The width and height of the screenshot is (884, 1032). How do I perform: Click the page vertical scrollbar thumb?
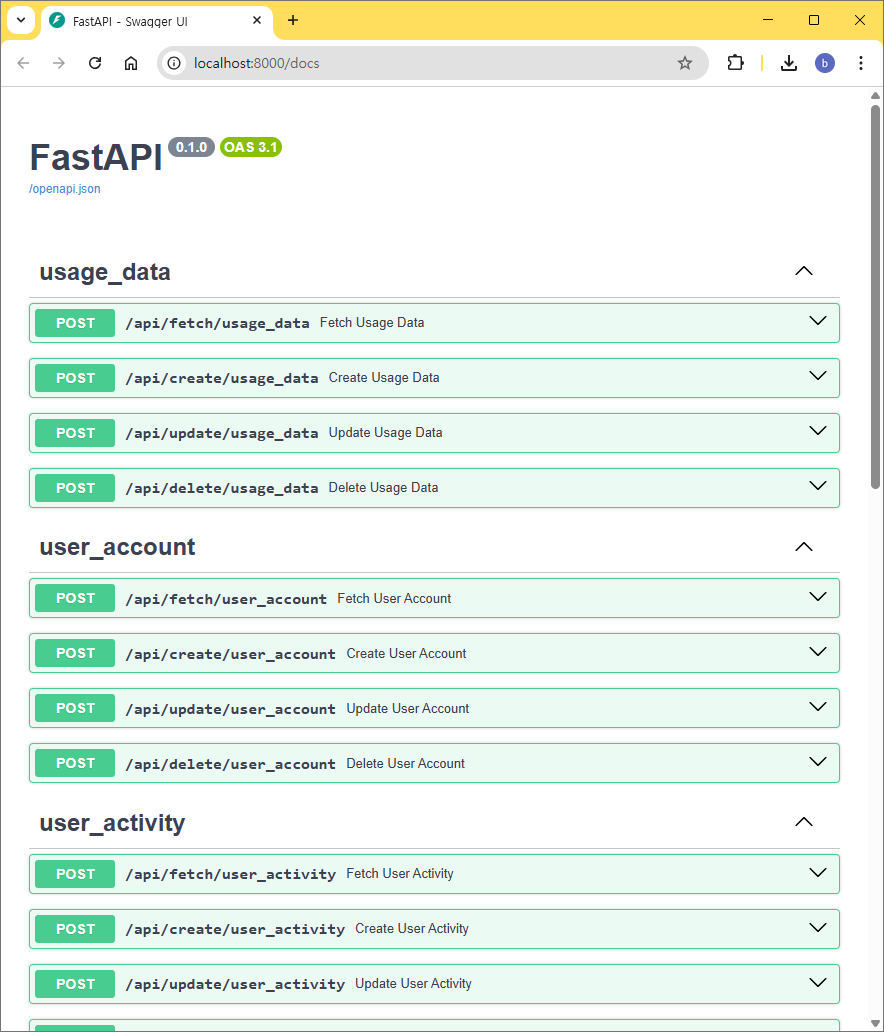click(875, 296)
